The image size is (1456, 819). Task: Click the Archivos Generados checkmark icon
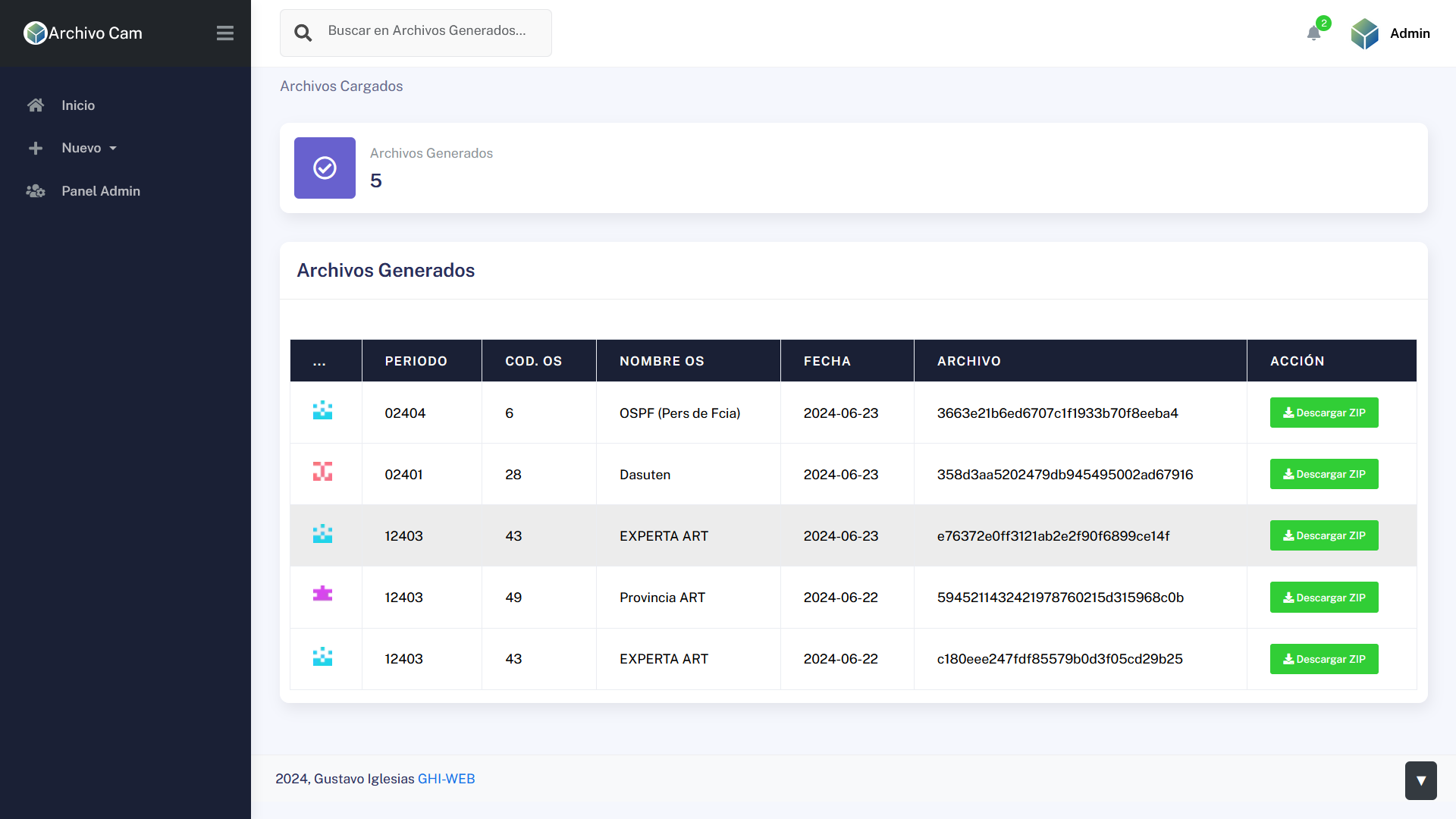(325, 168)
